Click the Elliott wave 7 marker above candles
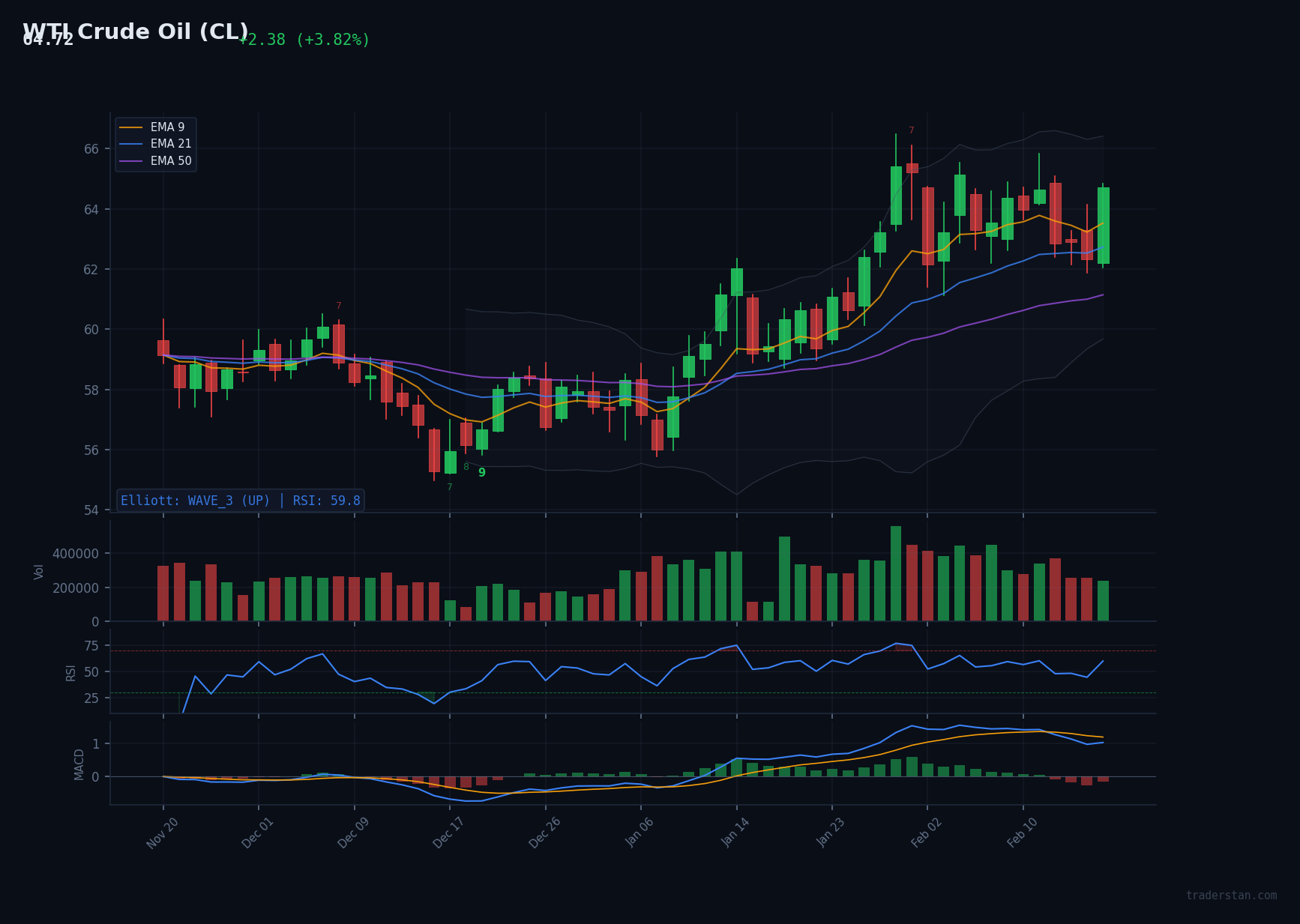1300x924 pixels. 910,129
